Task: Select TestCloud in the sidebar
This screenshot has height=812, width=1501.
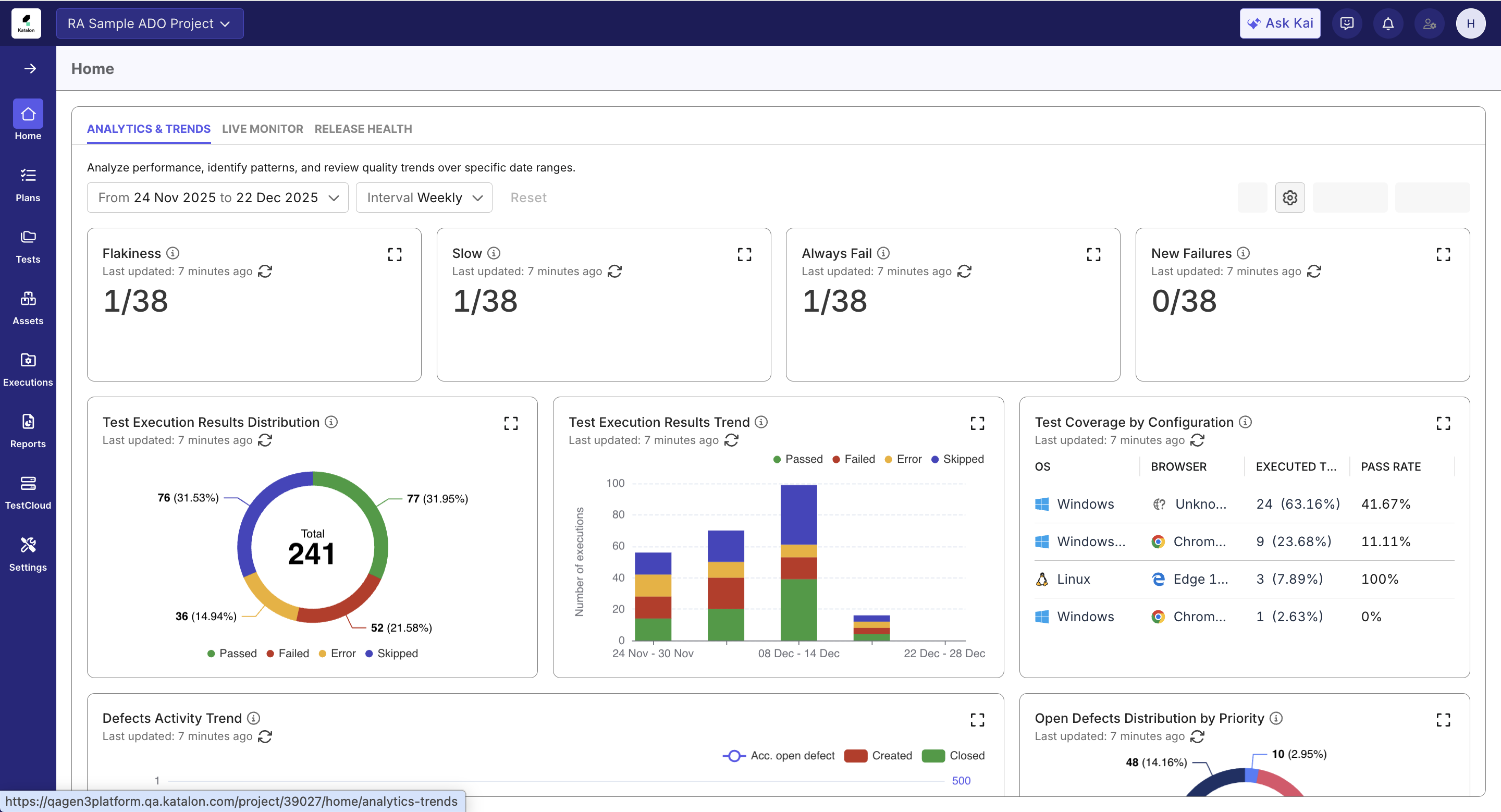Action: click(x=28, y=491)
